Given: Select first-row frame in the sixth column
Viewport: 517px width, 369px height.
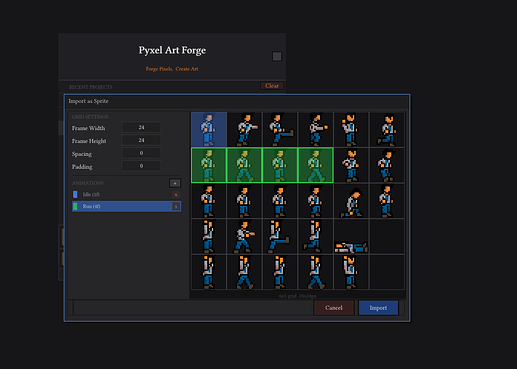Looking at the screenshot, I should click(387, 129).
